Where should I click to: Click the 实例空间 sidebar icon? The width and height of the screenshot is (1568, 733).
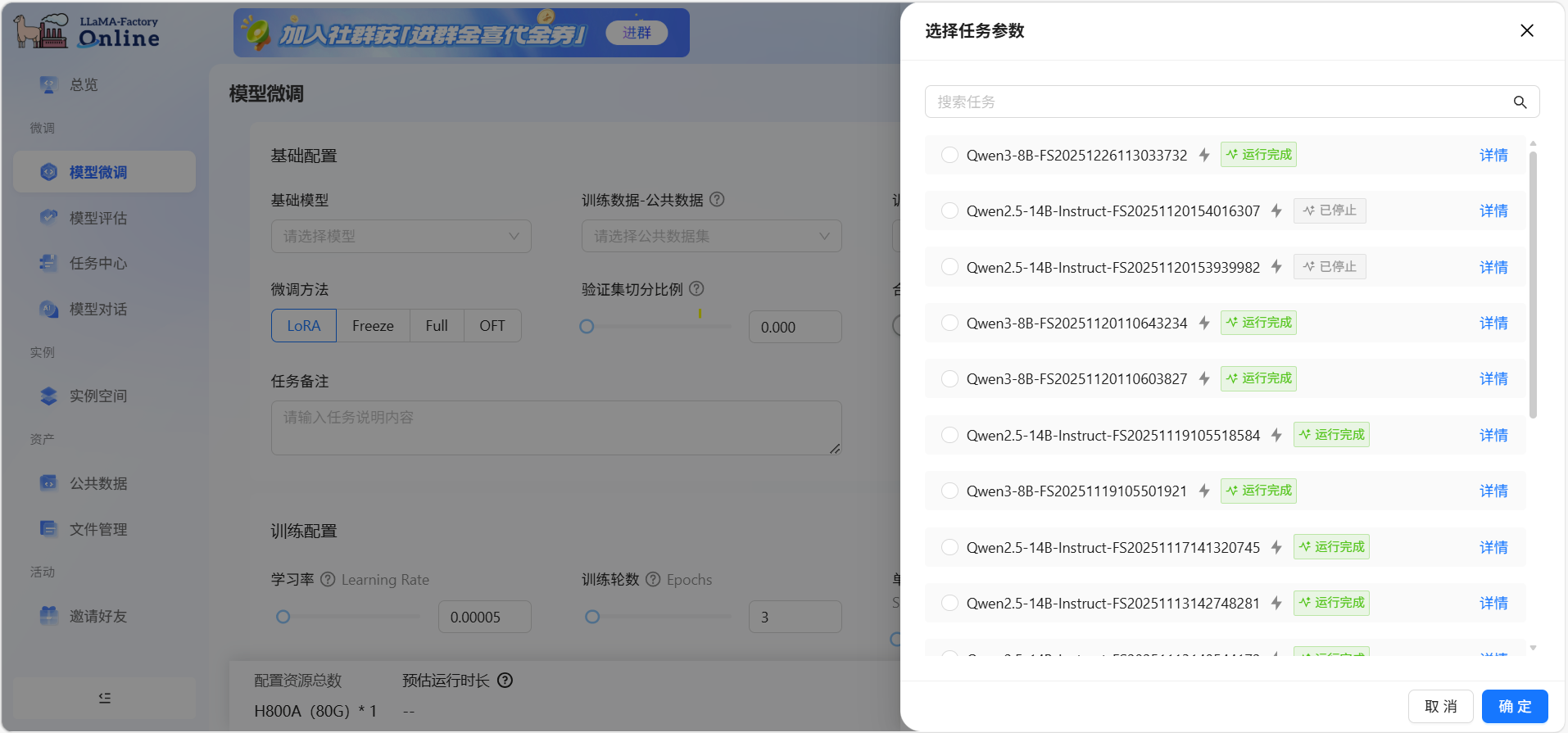point(49,396)
